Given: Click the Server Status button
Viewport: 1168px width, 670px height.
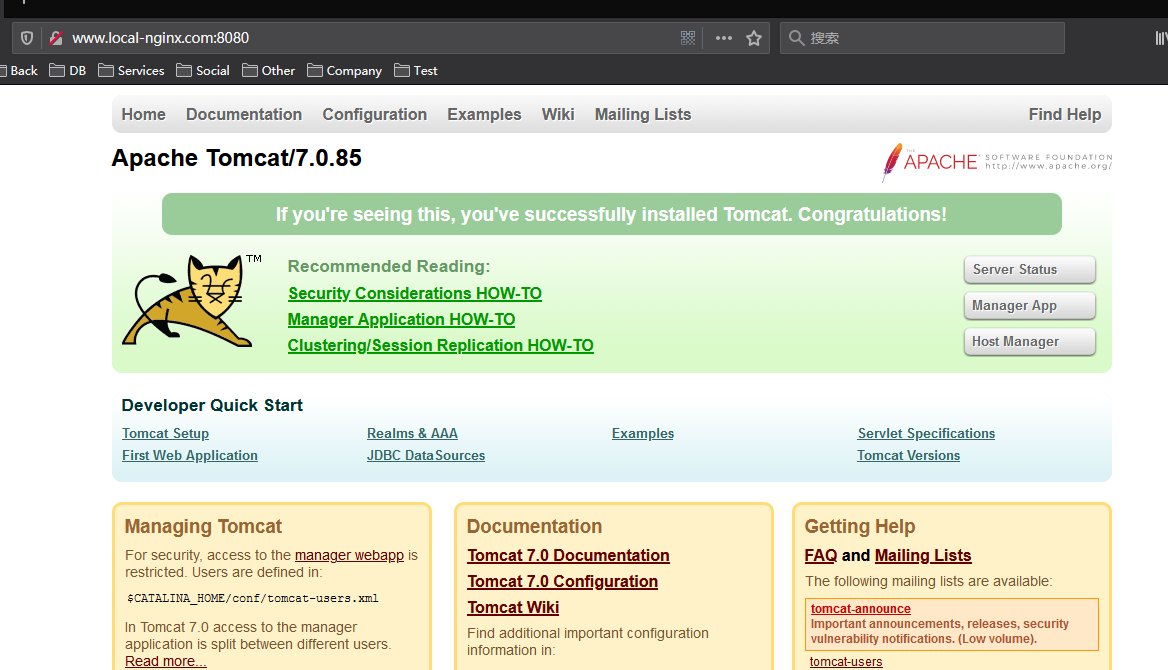Looking at the screenshot, I should [x=1029, y=270].
